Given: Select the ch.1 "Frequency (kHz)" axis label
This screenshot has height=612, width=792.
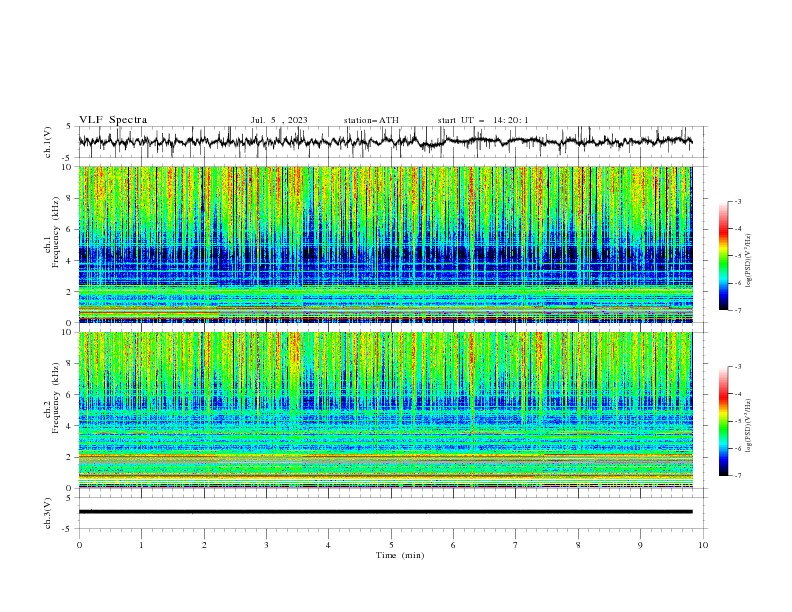Looking at the screenshot, I should tap(56, 233).
